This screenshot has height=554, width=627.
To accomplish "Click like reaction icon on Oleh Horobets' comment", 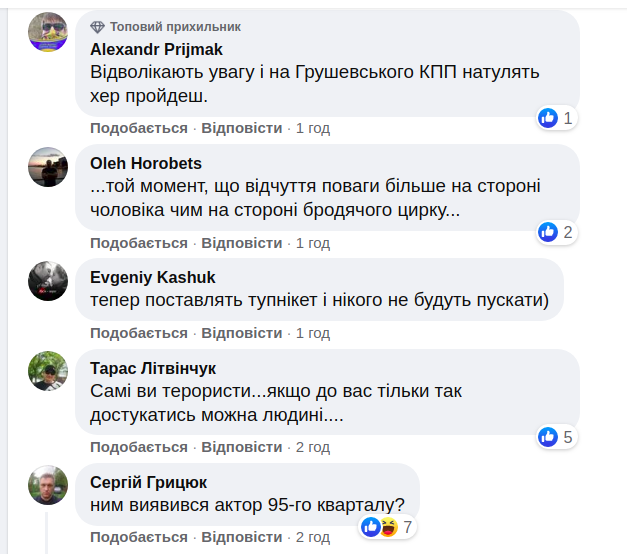I will click(548, 232).
